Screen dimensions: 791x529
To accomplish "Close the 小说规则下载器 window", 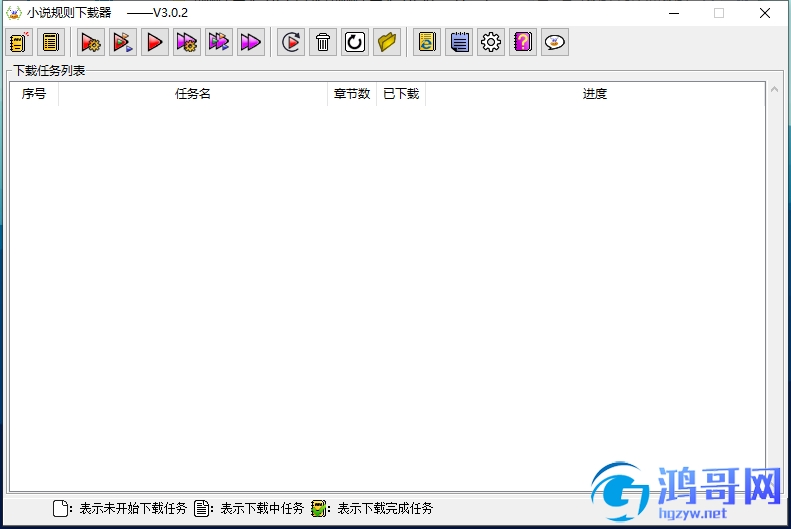I will pyautogui.click(x=765, y=13).
